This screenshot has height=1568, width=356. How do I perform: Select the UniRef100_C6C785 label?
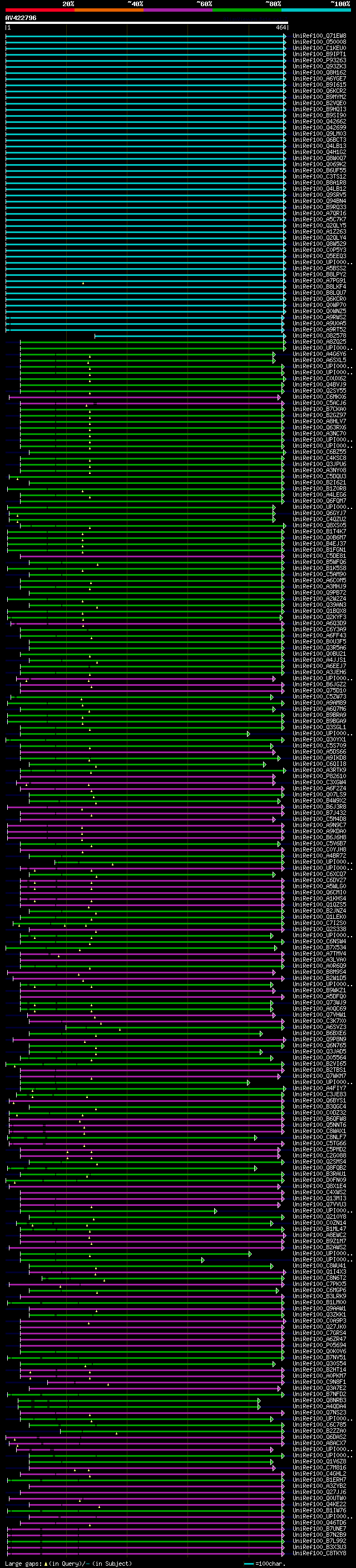click(319, 1424)
